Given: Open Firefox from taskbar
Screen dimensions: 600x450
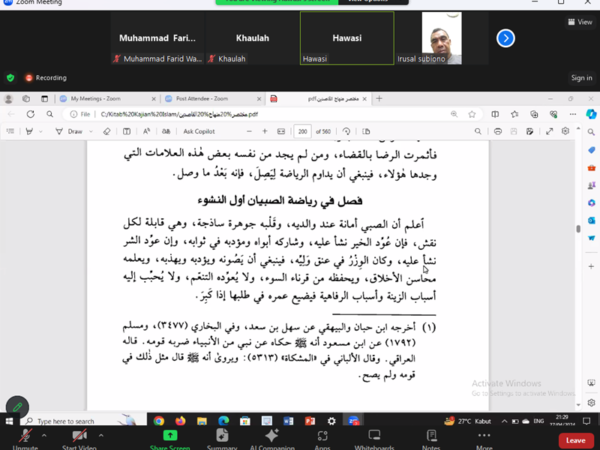Looking at the screenshot, I should (180, 421).
